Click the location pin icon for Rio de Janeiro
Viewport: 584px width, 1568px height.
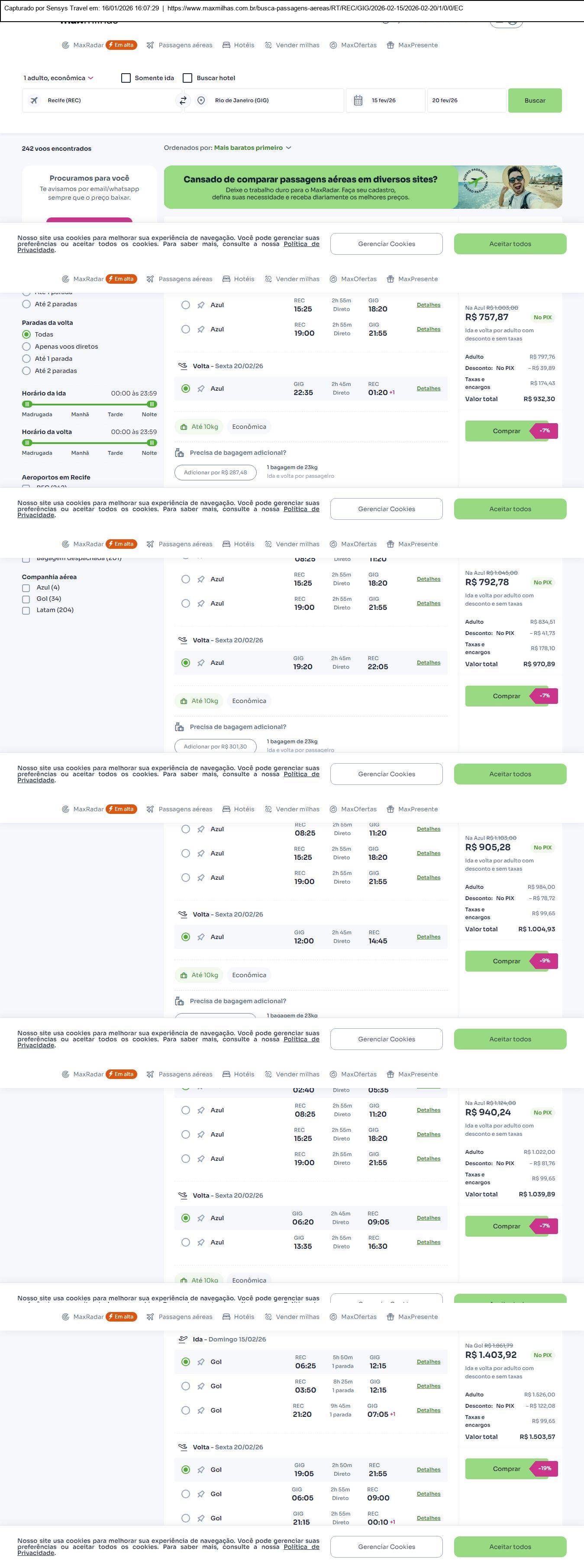pyautogui.click(x=201, y=100)
